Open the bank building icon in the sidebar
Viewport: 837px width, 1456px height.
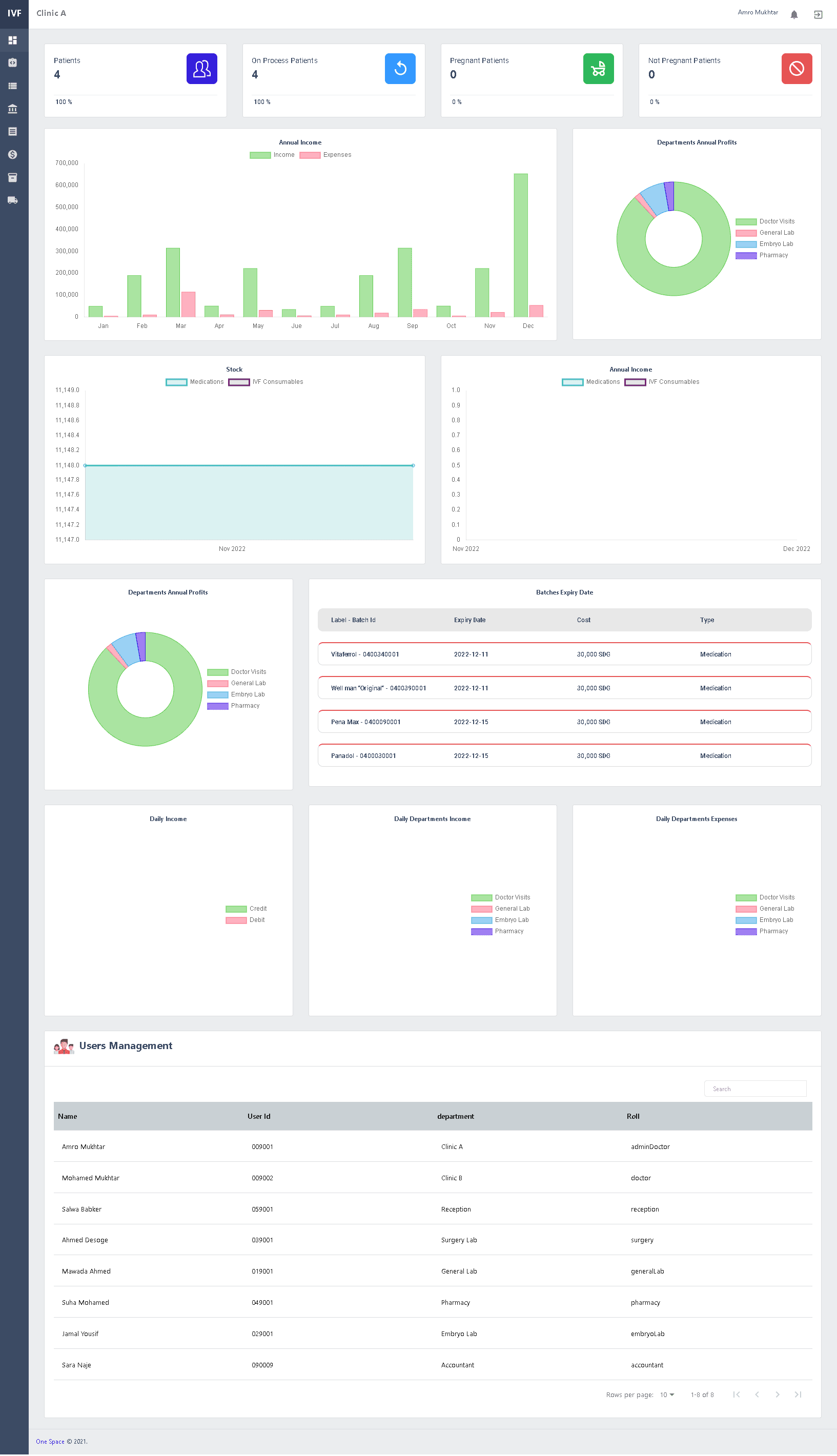(13, 109)
